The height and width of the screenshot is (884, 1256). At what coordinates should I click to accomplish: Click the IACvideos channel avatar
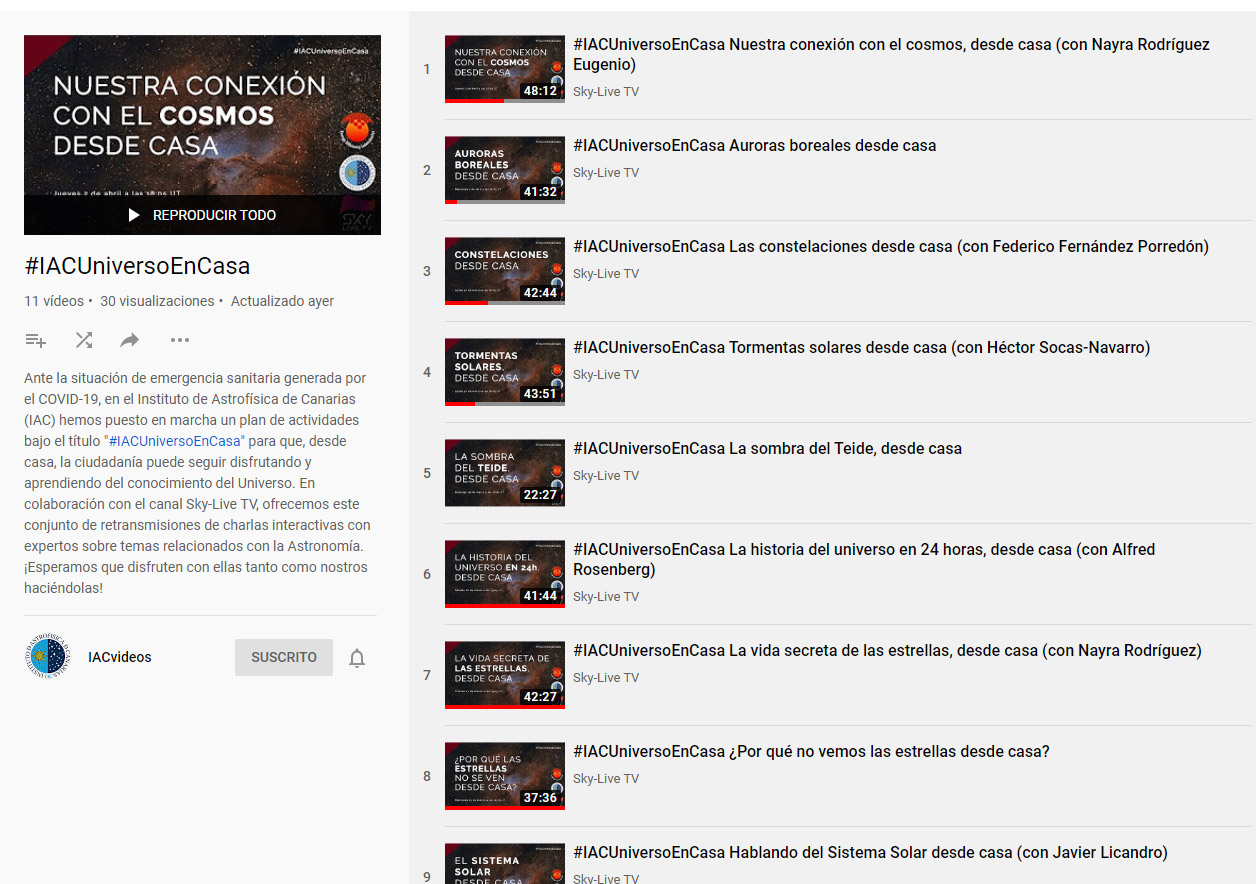(x=47, y=656)
